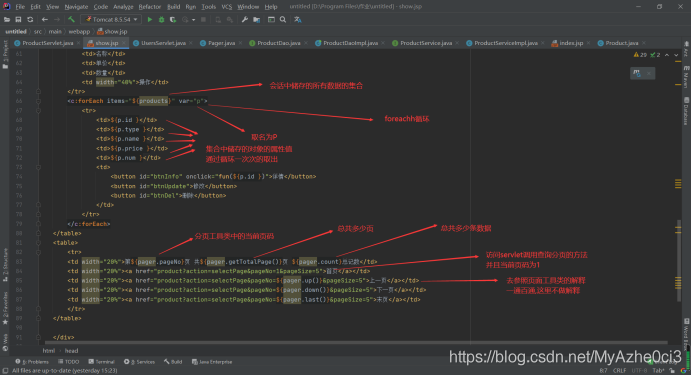692x376 pixels.
Task: Open settings via the wrench icon
Action: [x=244, y=19]
